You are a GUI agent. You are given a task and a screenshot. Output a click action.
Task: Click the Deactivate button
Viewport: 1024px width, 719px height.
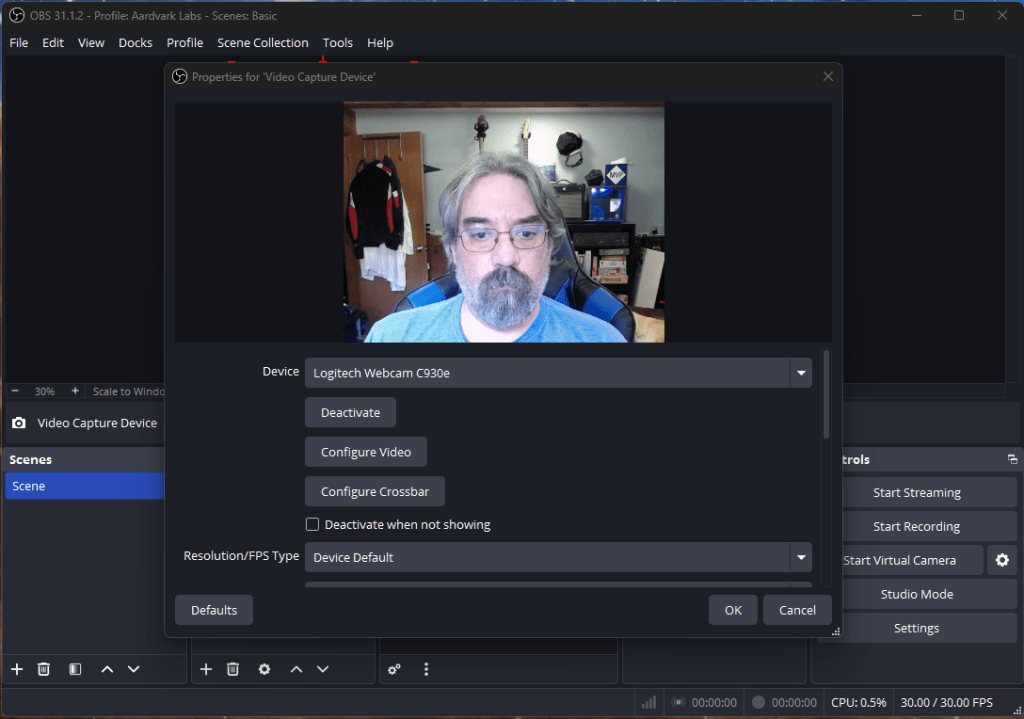350,412
